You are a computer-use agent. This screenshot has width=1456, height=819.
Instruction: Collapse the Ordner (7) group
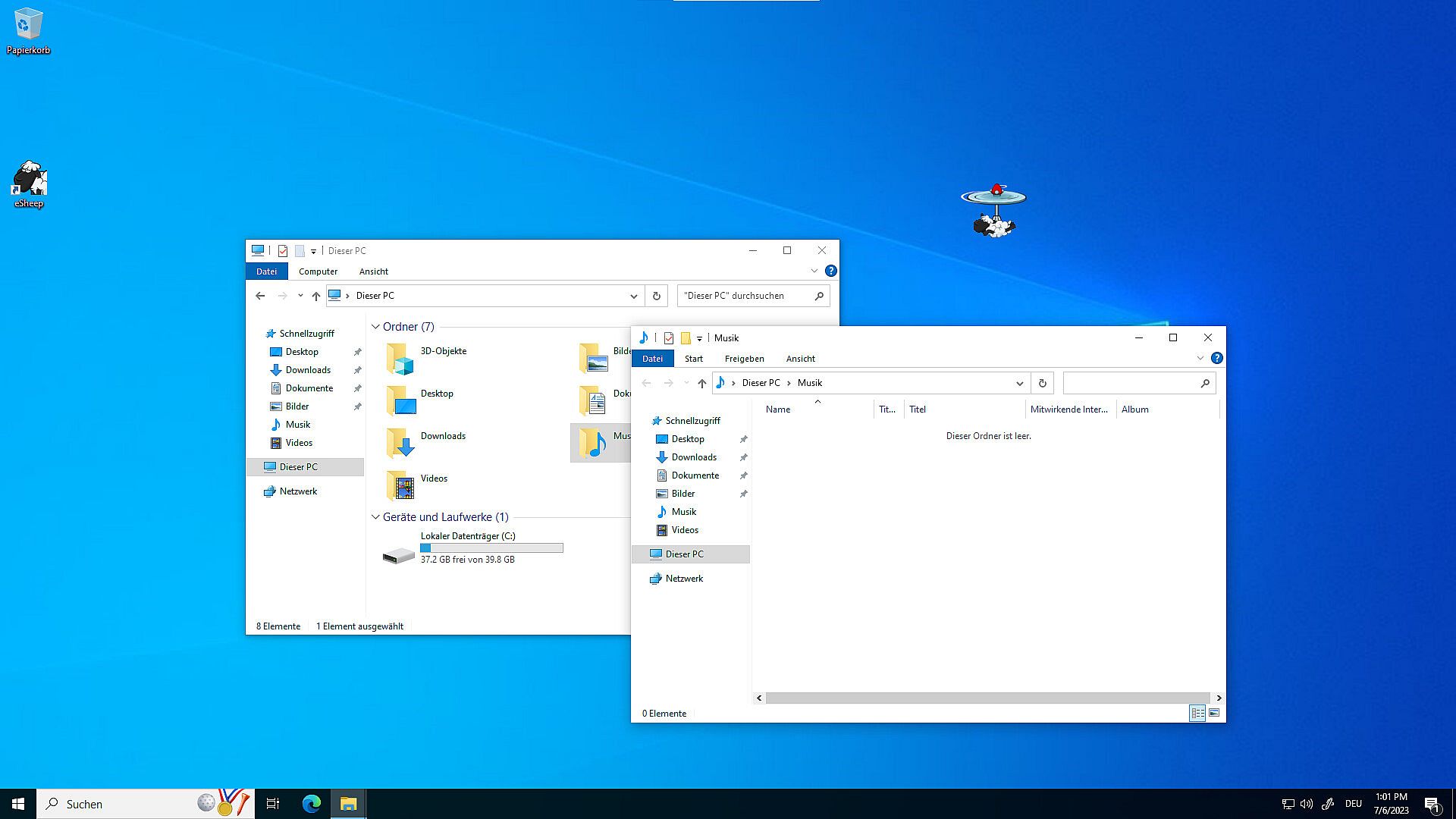pos(375,327)
